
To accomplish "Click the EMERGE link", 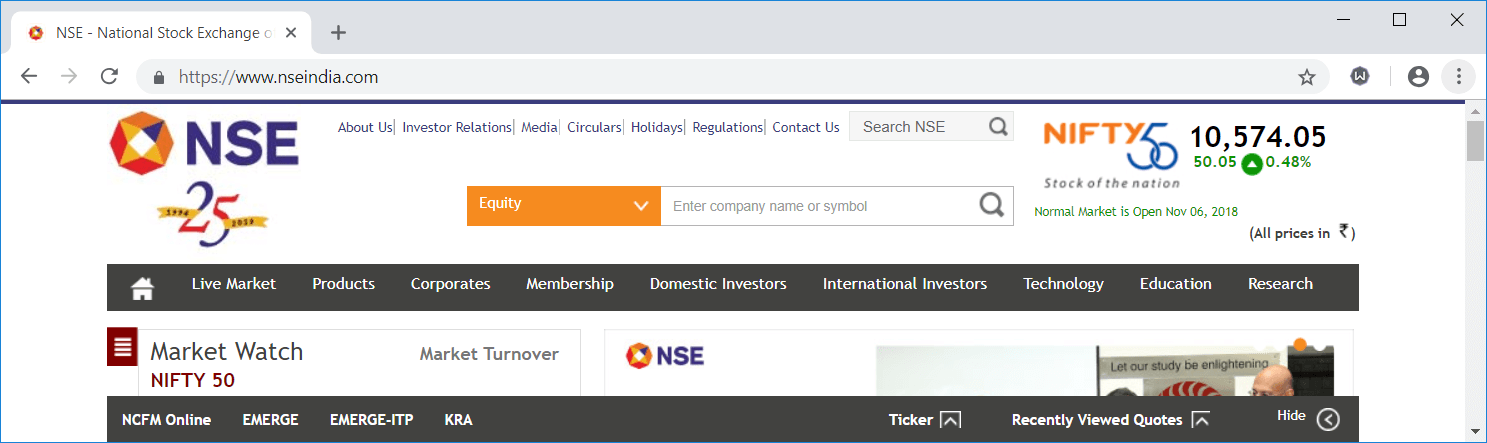I will pyautogui.click(x=270, y=420).
